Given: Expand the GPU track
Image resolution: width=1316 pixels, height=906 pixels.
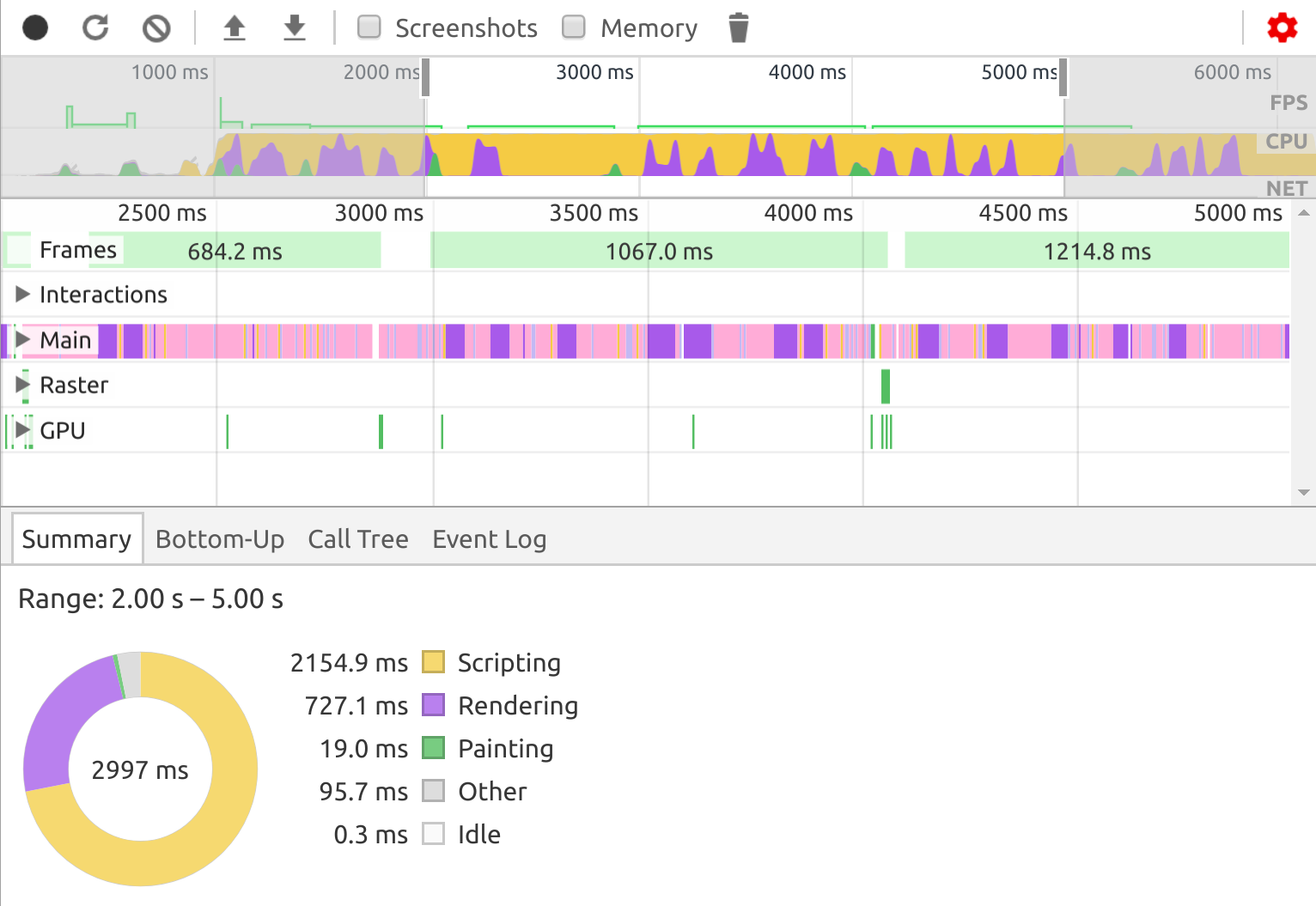Looking at the screenshot, I should [x=23, y=430].
